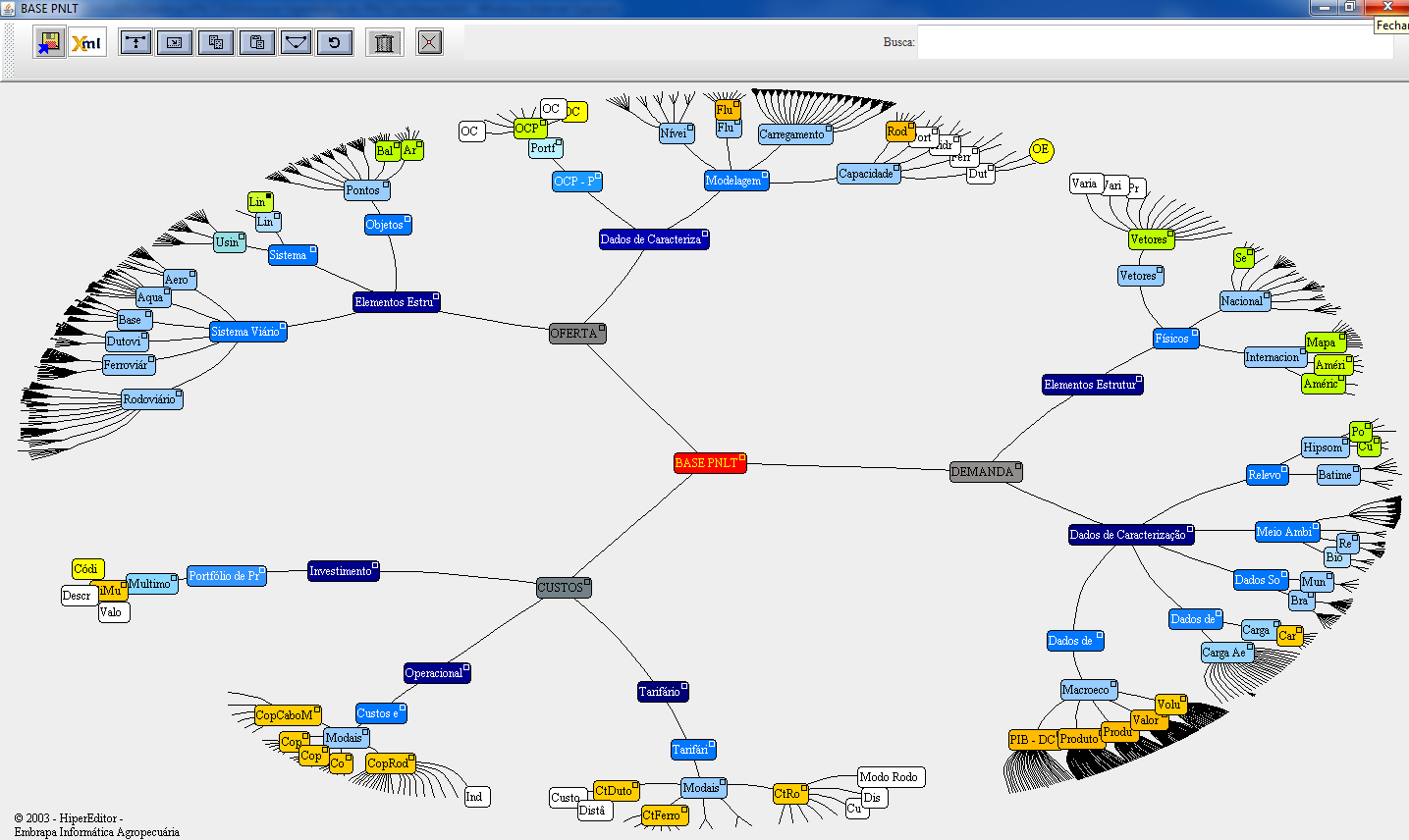
Task: Select the orange CtDuto node
Action: click(x=617, y=791)
